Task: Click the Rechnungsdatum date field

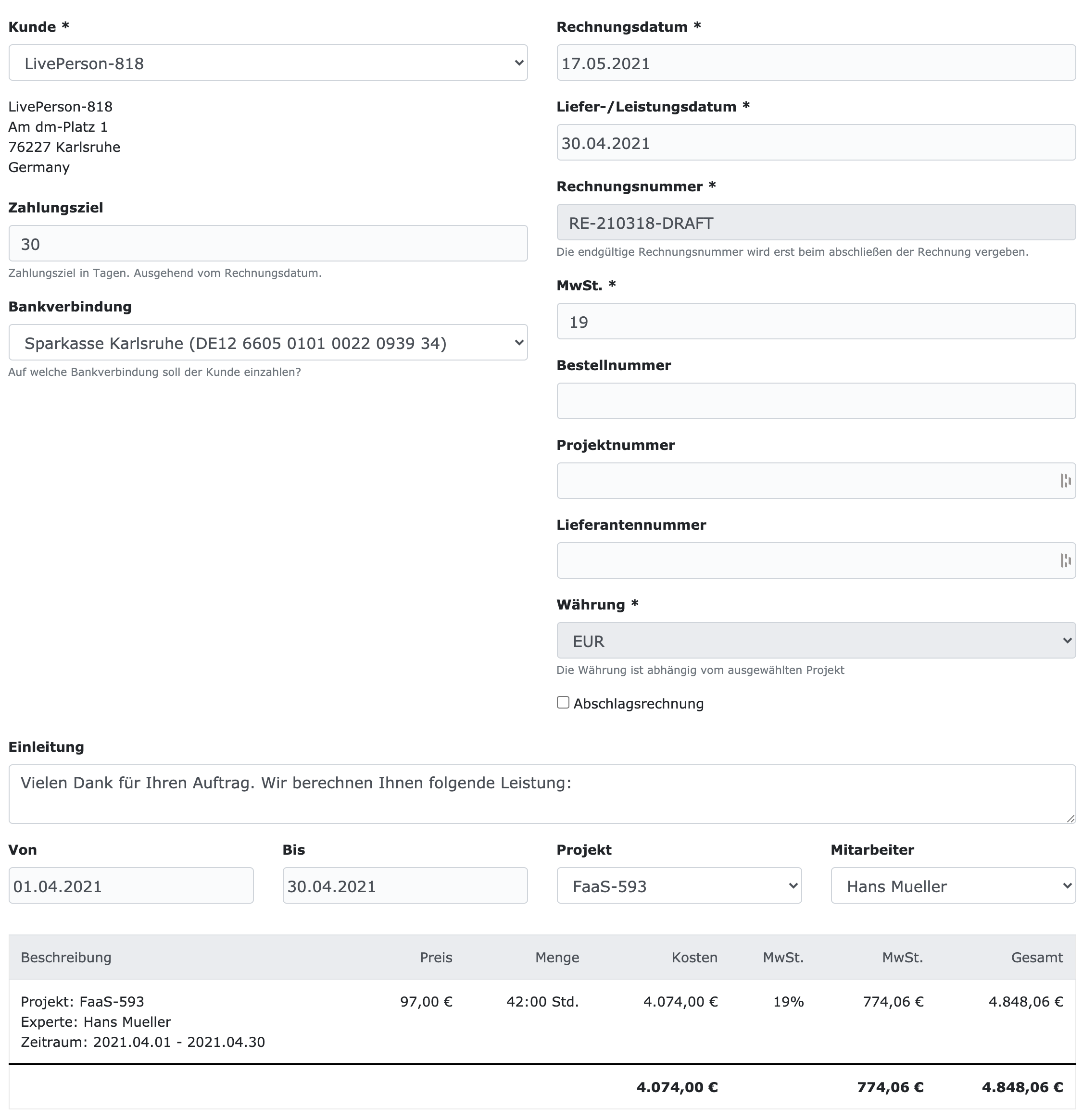Action: pyautogui.click(x=816, y=63)
